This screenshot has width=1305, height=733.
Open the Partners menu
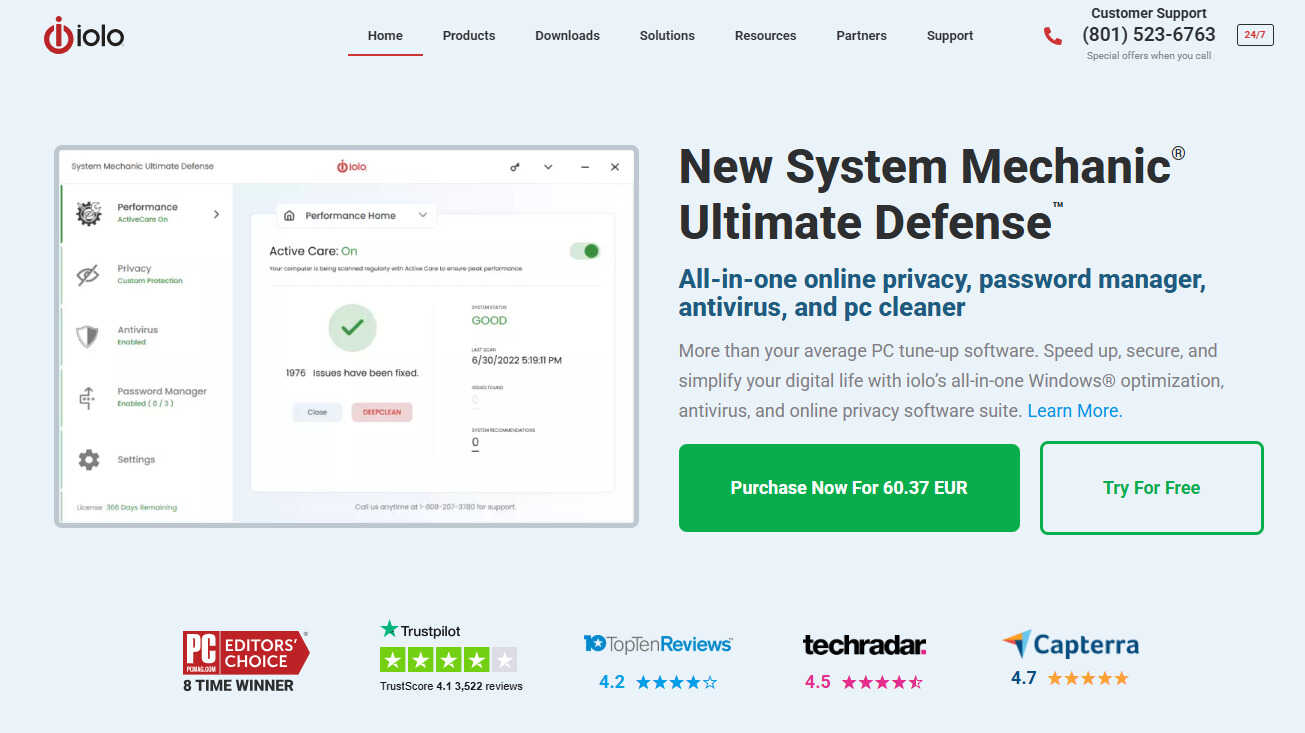861,35
